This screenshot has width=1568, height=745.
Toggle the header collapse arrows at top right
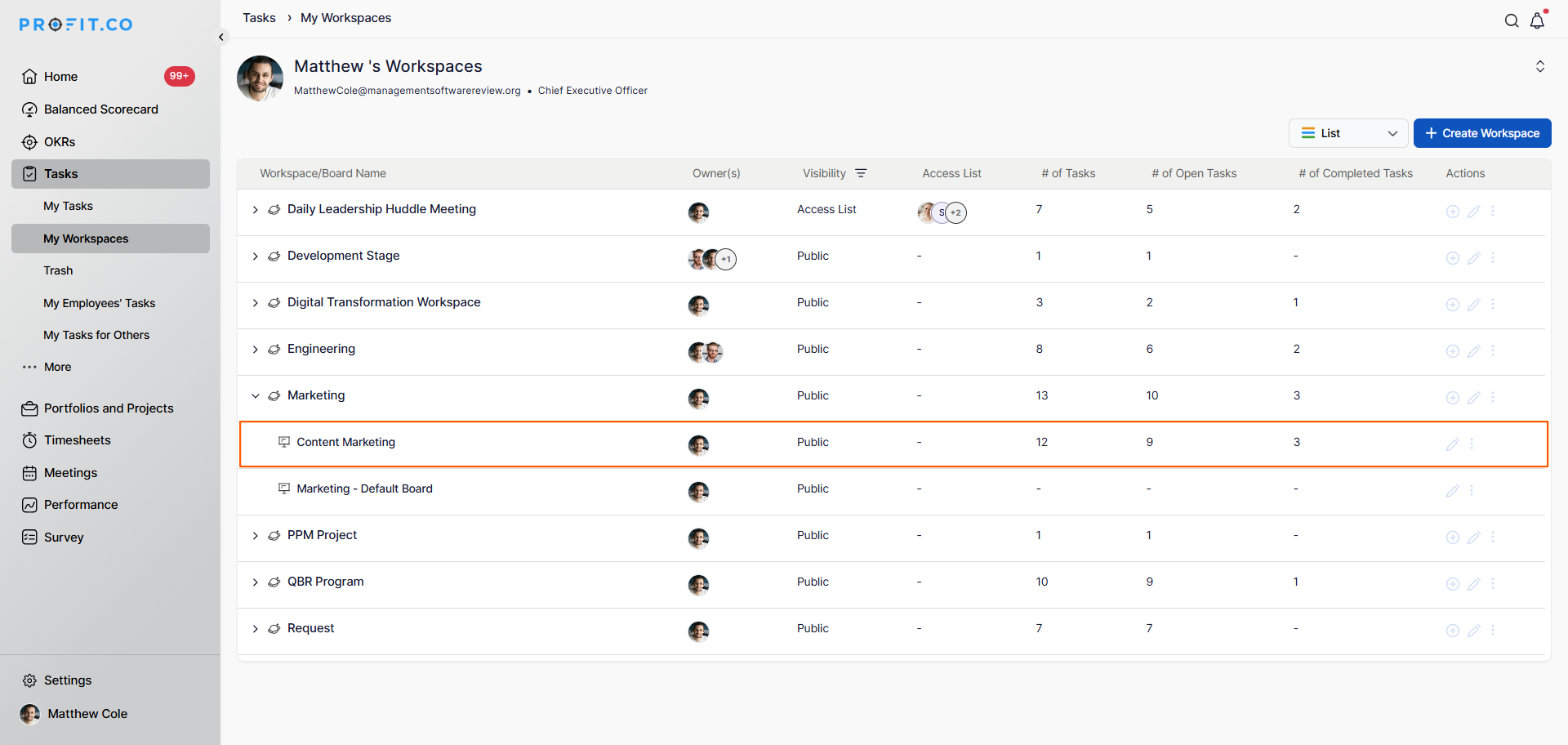pyautogui.click(x=1539, y=66)
